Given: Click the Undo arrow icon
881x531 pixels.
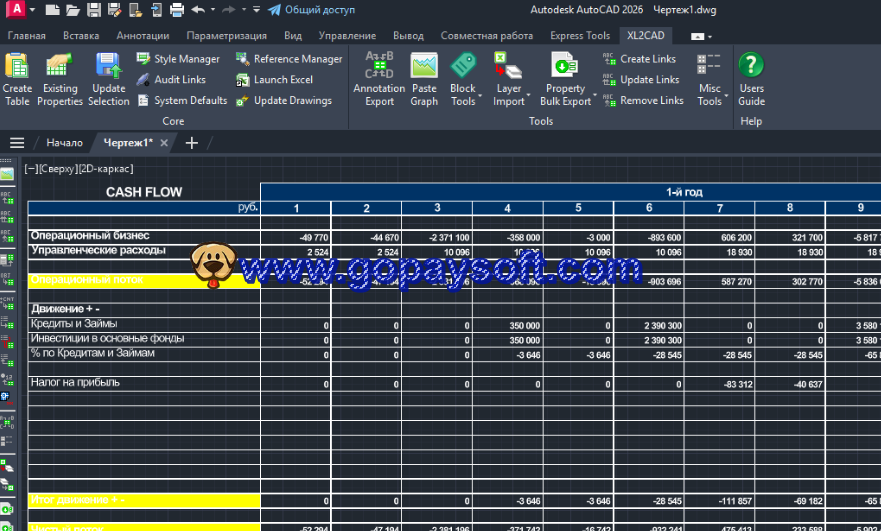Looking at the screenshot, I should pyautogui.click(x=198, y=10).
